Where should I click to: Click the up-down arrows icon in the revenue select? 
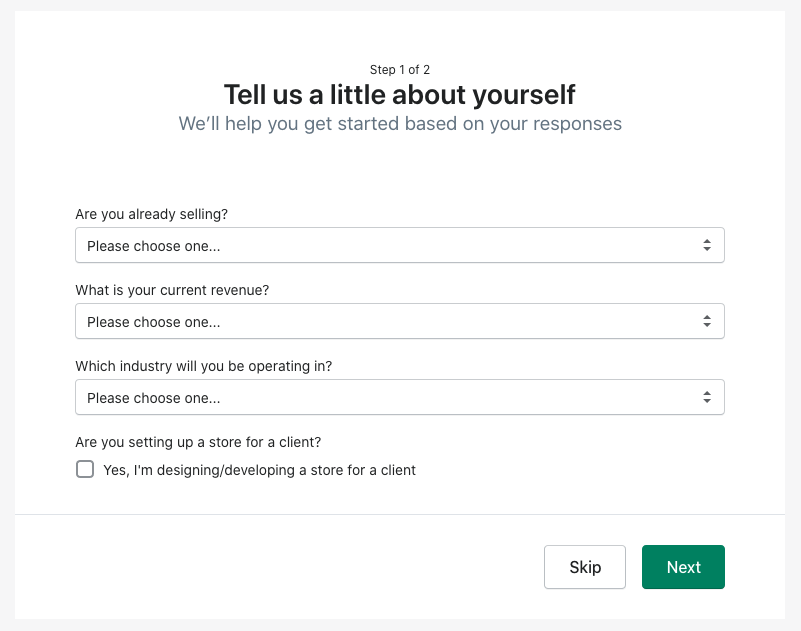tap(706, 321)
